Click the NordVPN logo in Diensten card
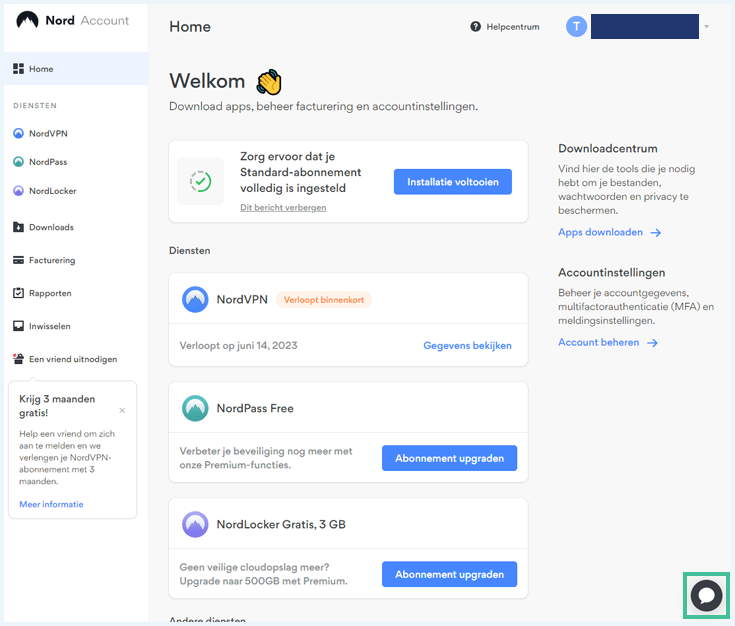The height and width of the screenshot is (626, 735). pos(195,299)
